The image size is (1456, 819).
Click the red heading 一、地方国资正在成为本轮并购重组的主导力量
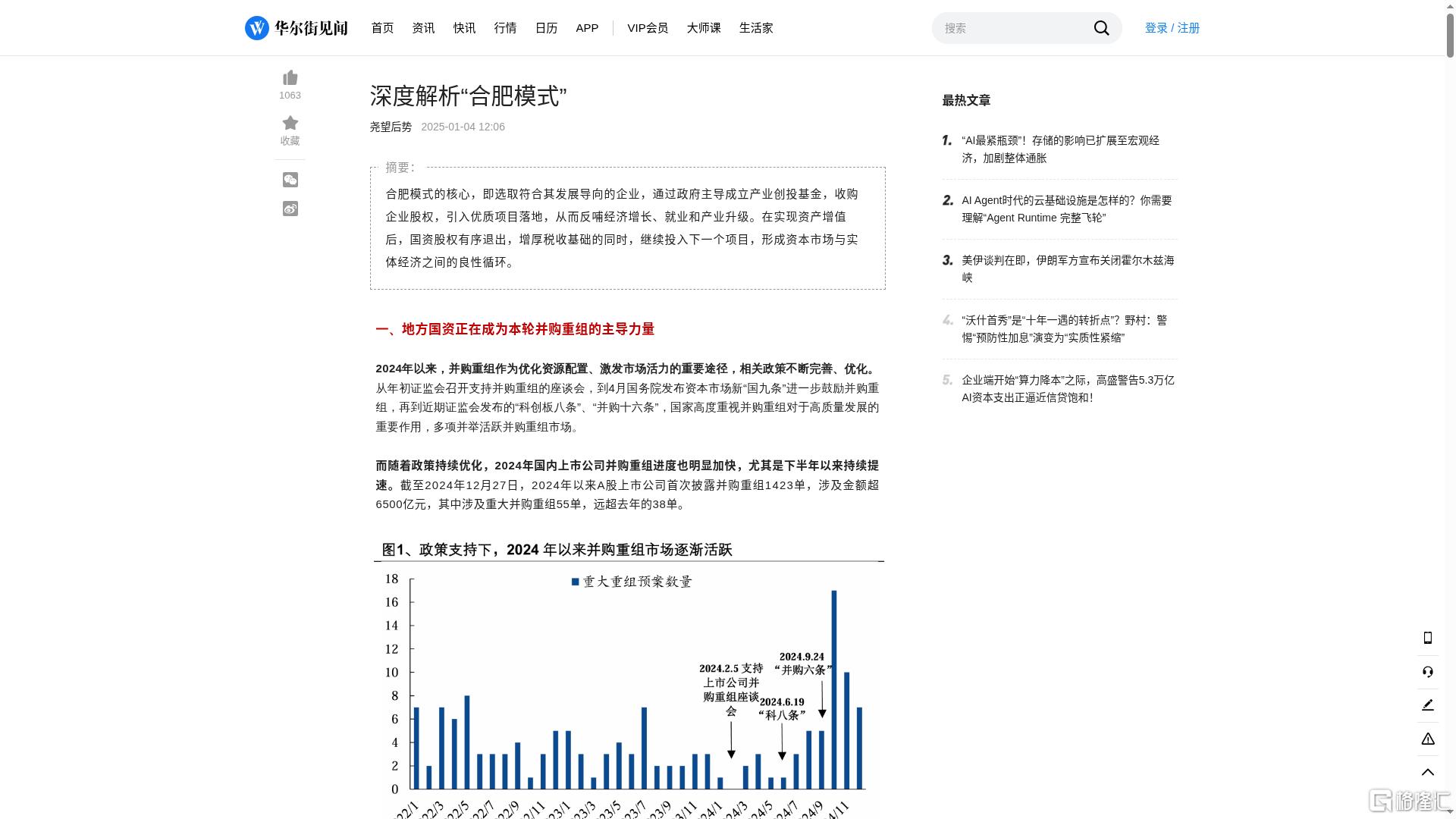click(x=515, y=329)
